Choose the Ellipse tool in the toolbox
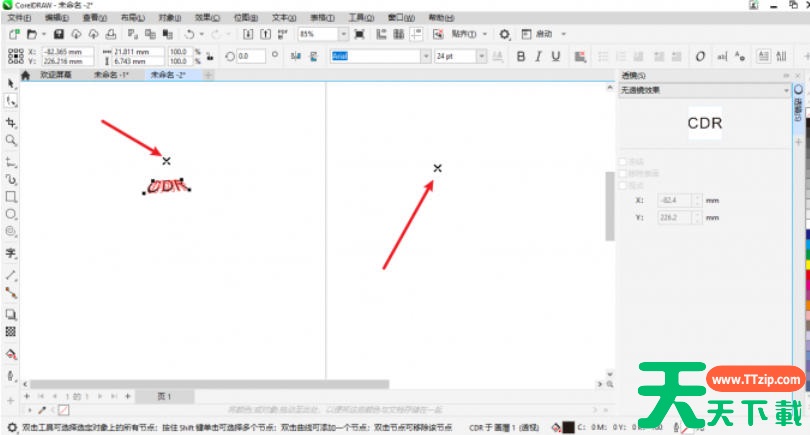 (11, 214)
